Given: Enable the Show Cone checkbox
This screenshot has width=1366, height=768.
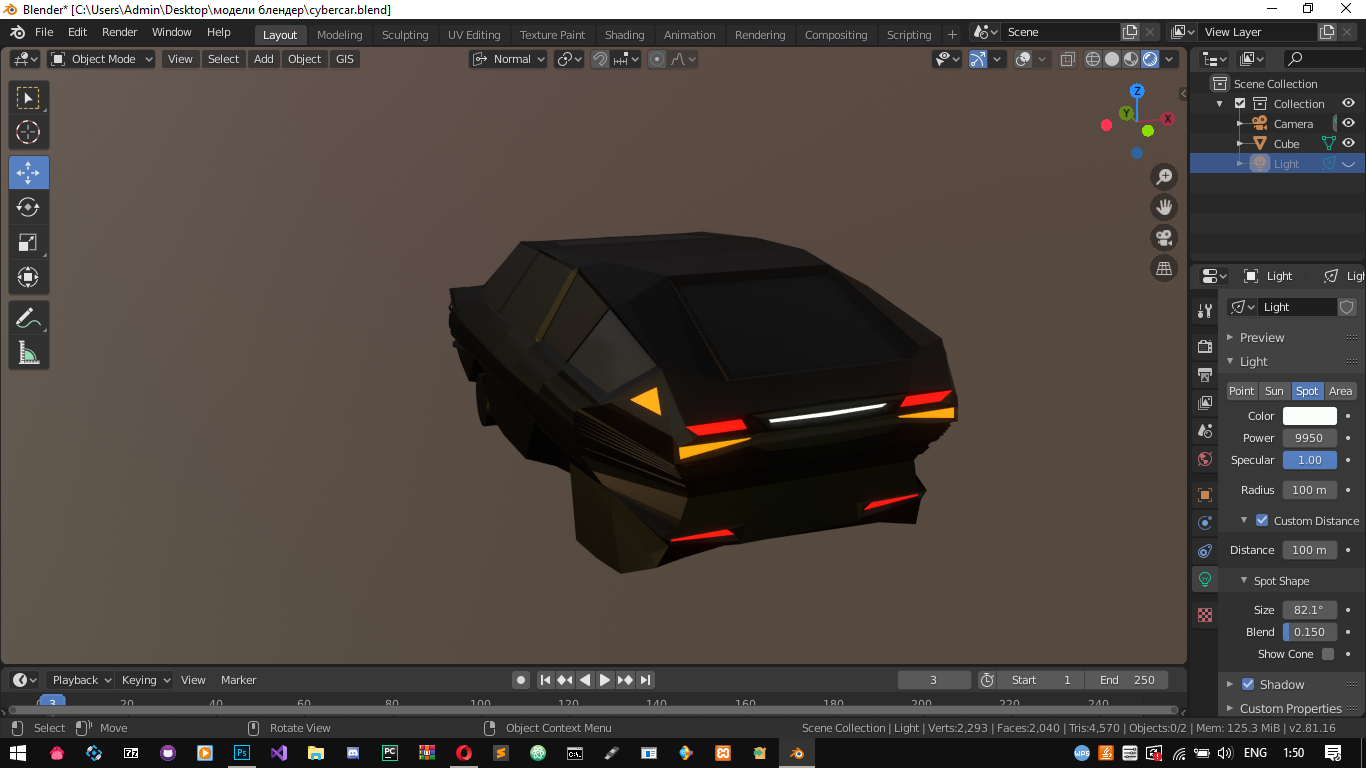Looking at the screenshot, I should tap(1328, 654).
